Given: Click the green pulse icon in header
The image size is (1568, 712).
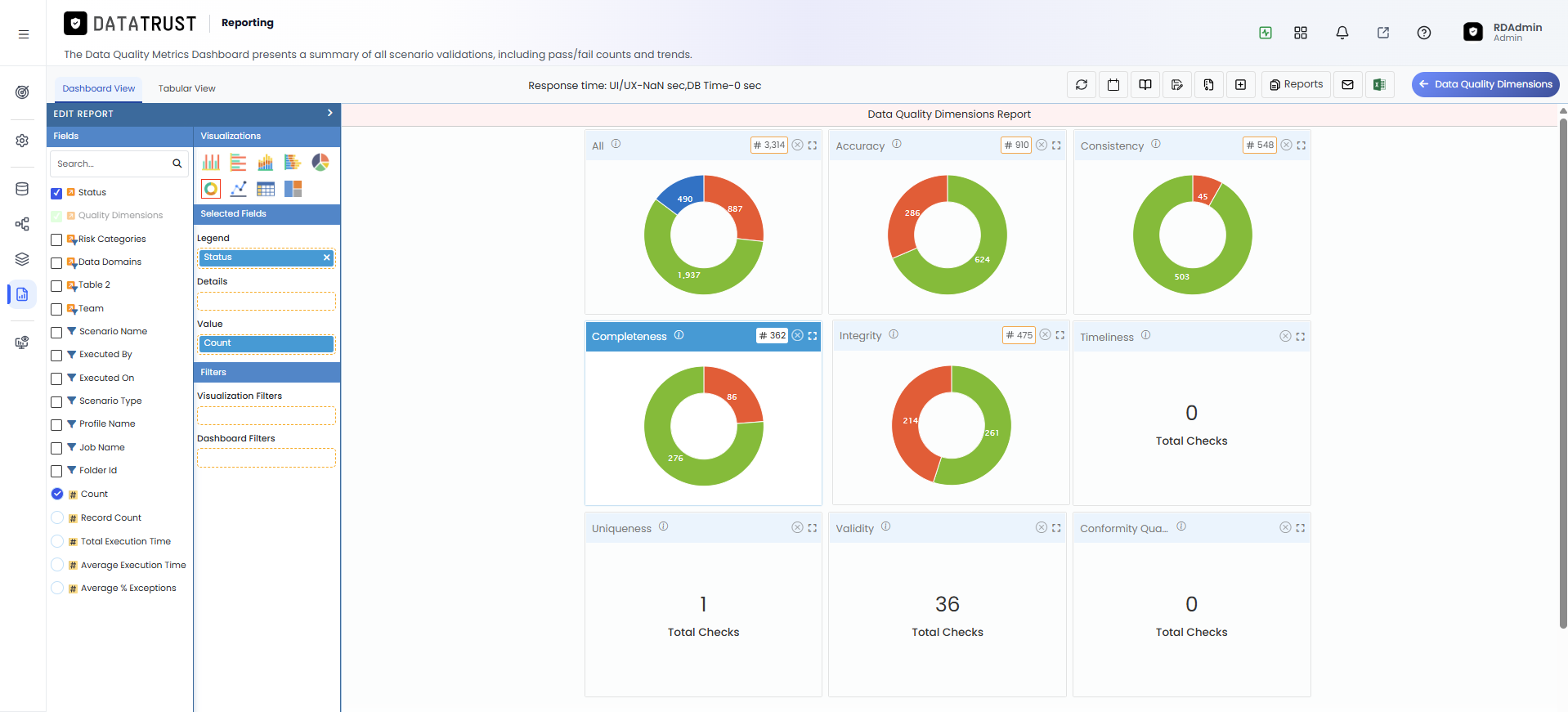Looking at the screenshot, I should [x=1266, y=33].
